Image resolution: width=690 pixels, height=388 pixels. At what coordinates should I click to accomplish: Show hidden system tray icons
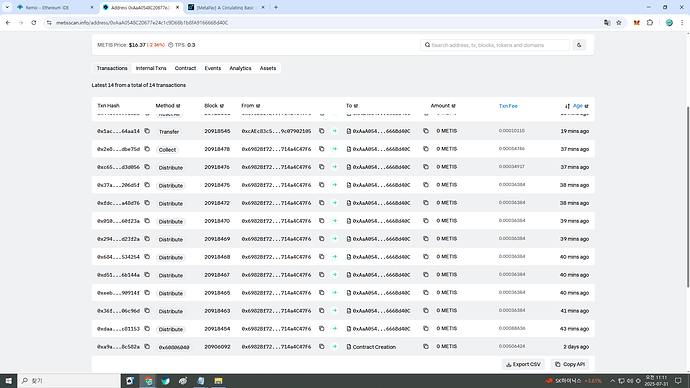pos(613,381)
